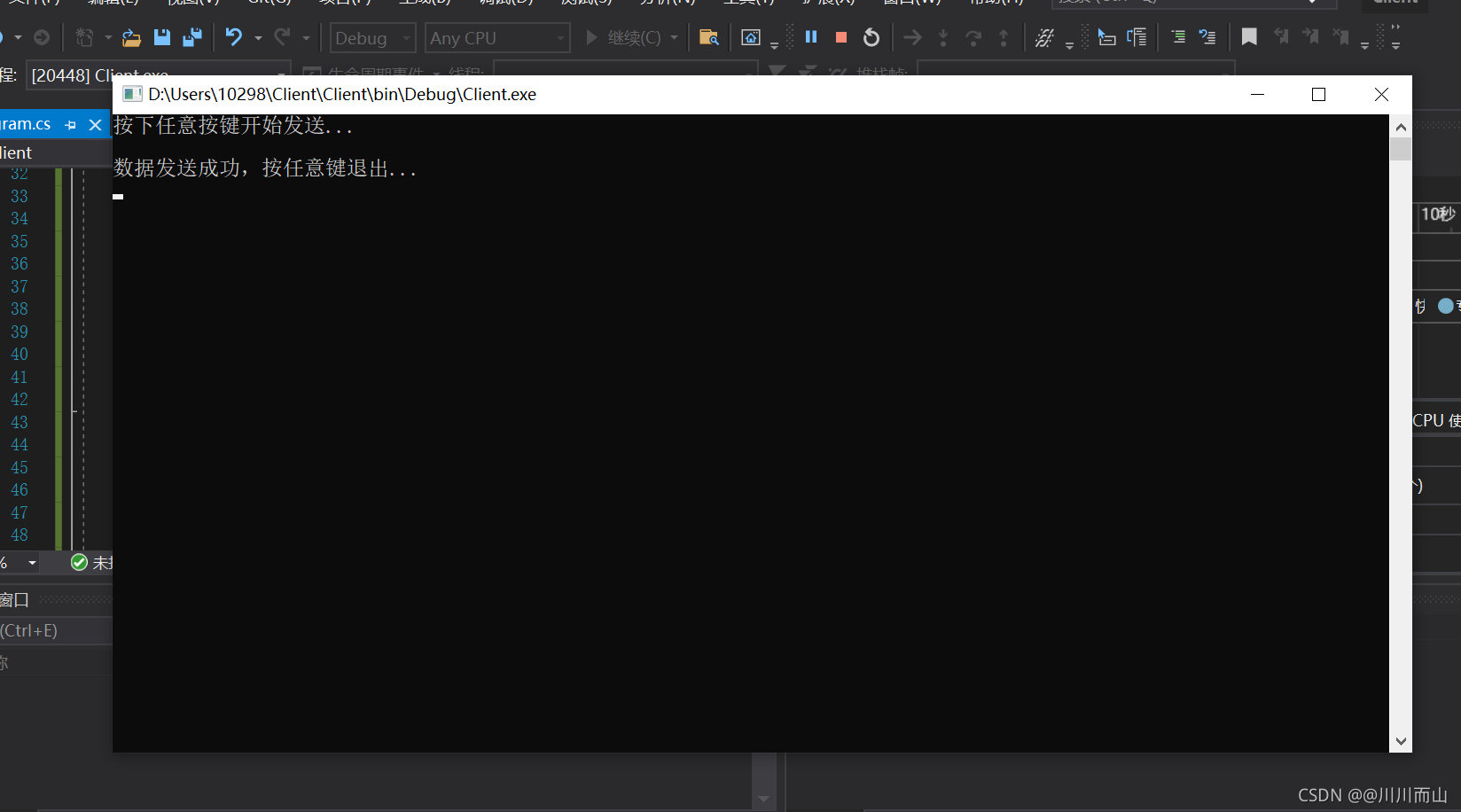Click the New Project icon
This screenshot has width=1461, height=812.
click(84, 37)
